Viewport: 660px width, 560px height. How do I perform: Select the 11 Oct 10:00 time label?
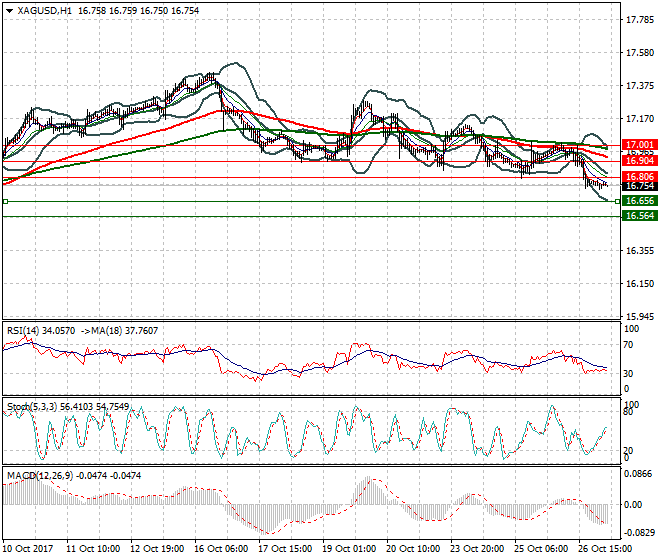coord(93,549)
